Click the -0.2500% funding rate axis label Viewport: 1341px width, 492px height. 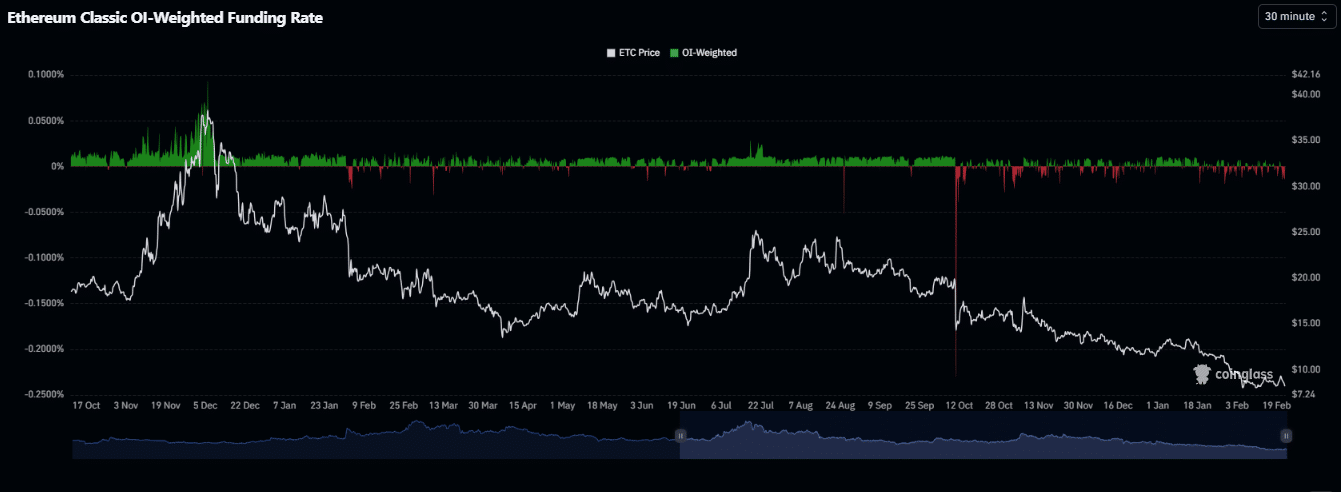pyautogui.click(x=45, y=394)
